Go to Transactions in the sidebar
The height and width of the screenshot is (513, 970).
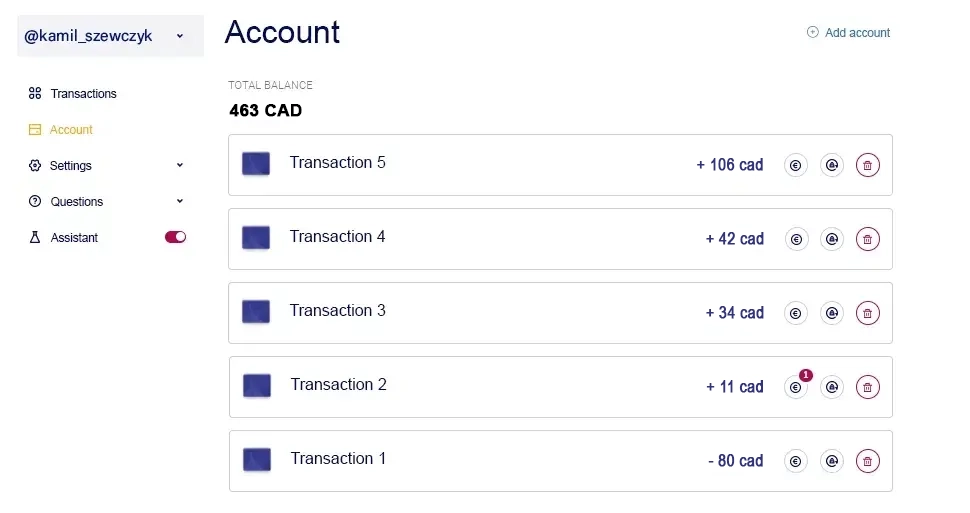coord(83,94)
